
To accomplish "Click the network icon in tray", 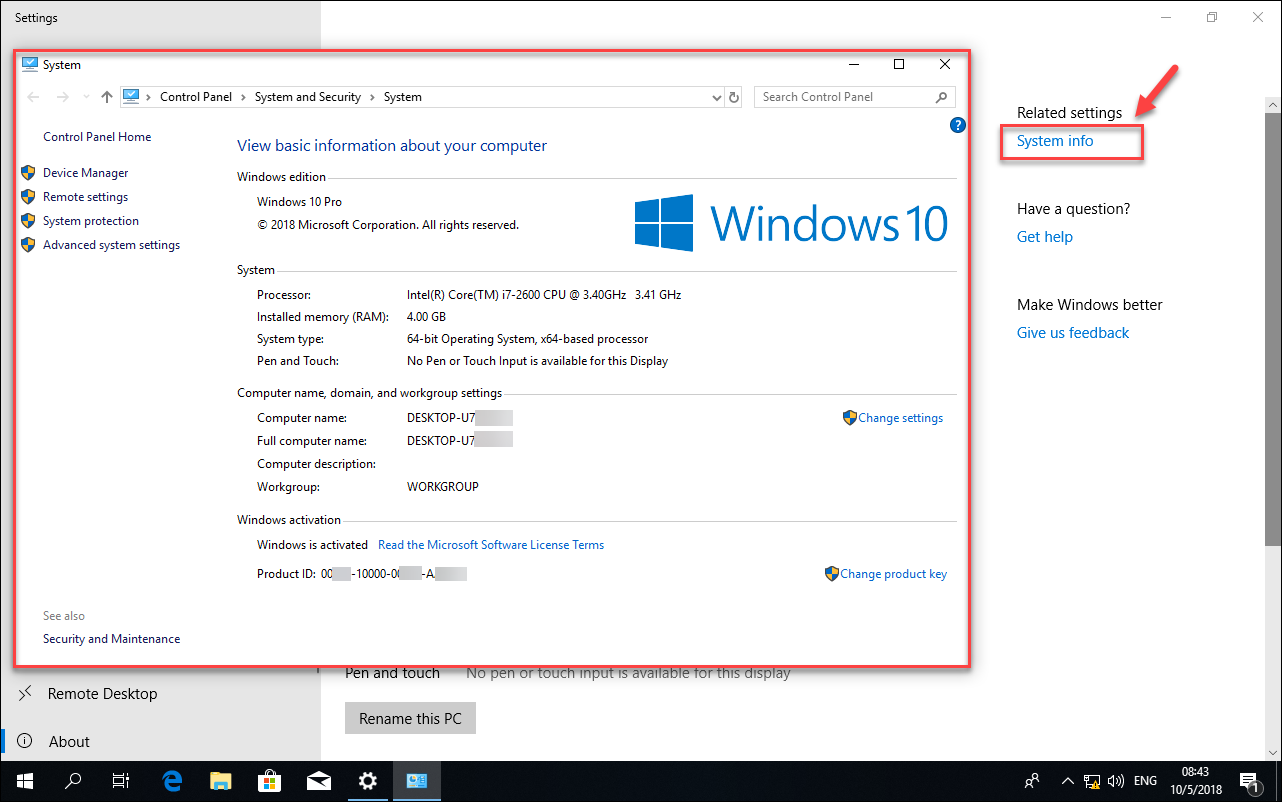I will coord(1093,781).
